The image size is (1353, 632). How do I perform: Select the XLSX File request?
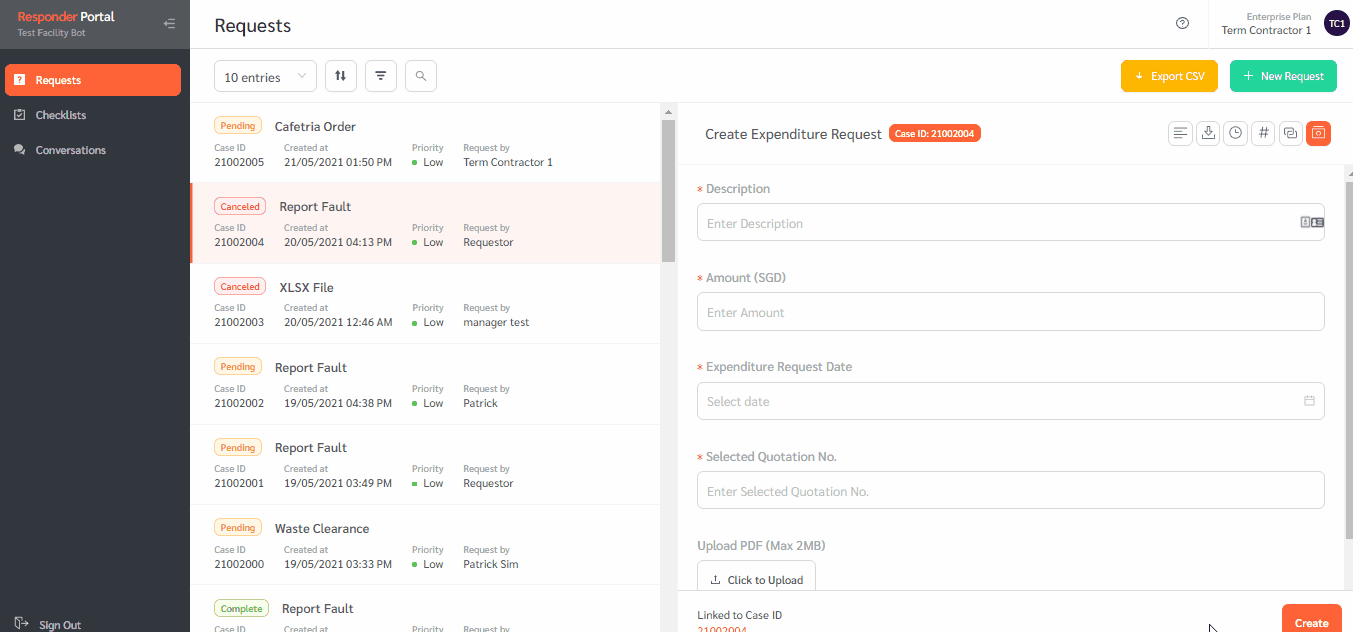(x=425, y=304)
